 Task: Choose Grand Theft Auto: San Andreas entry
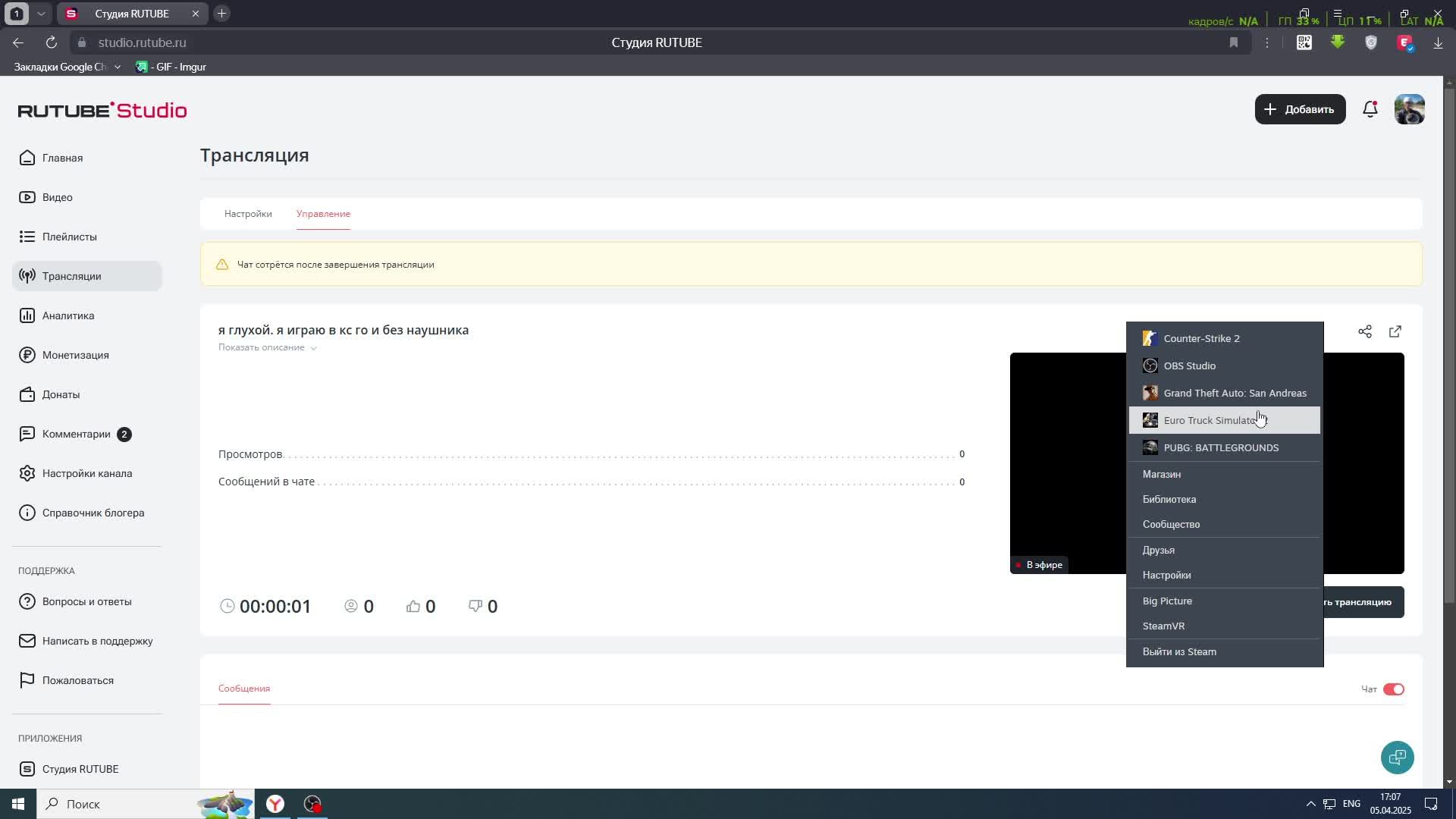coord(1225,393)
